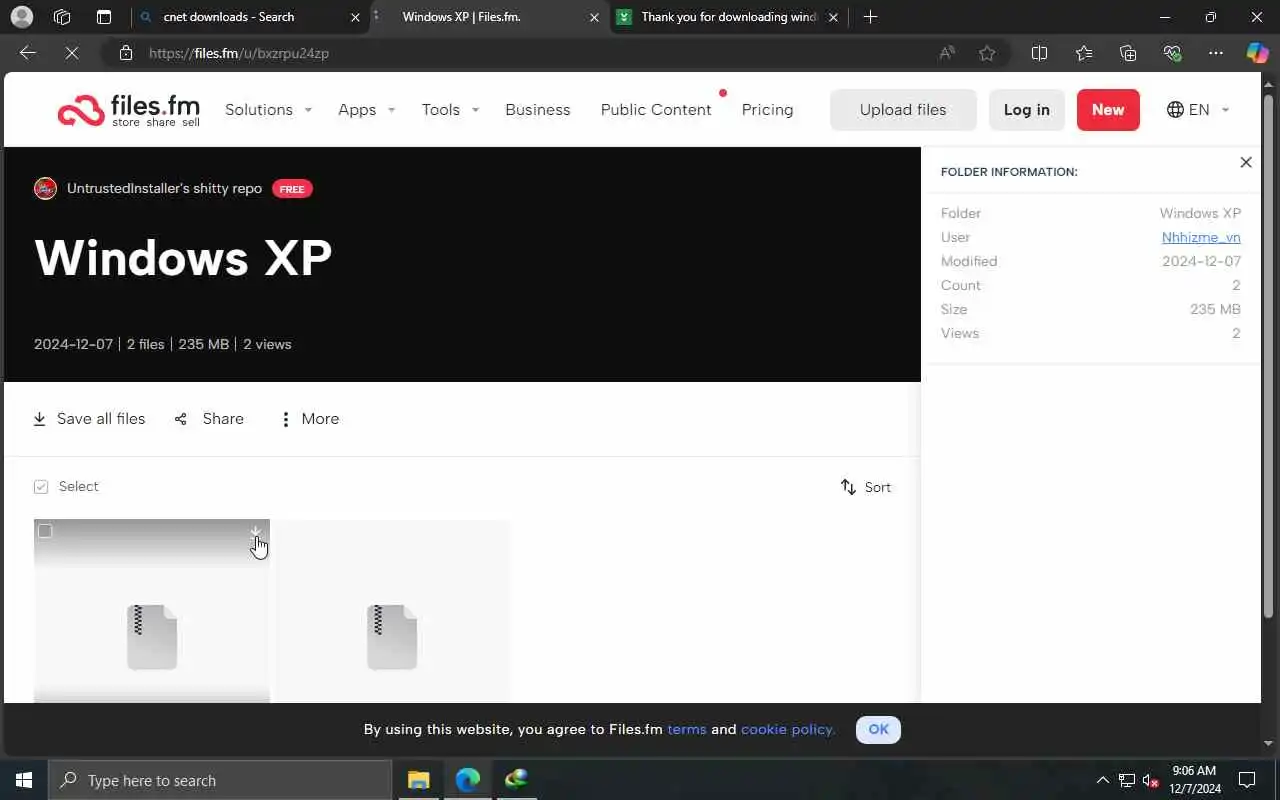The height and width of the screenshot is (800, 1280).
Task: Open the second zip file thumbnail
Action: (x=392, y=611)
